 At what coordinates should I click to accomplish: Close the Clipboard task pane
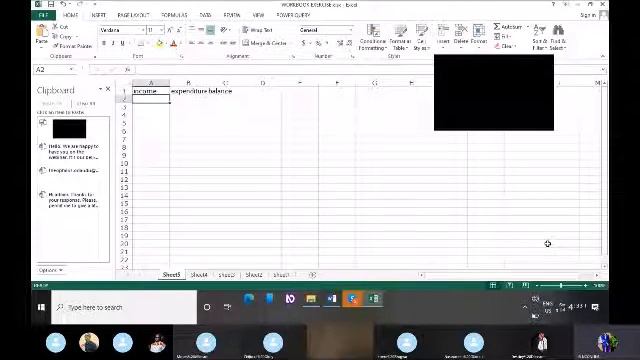tap(108, 89)
